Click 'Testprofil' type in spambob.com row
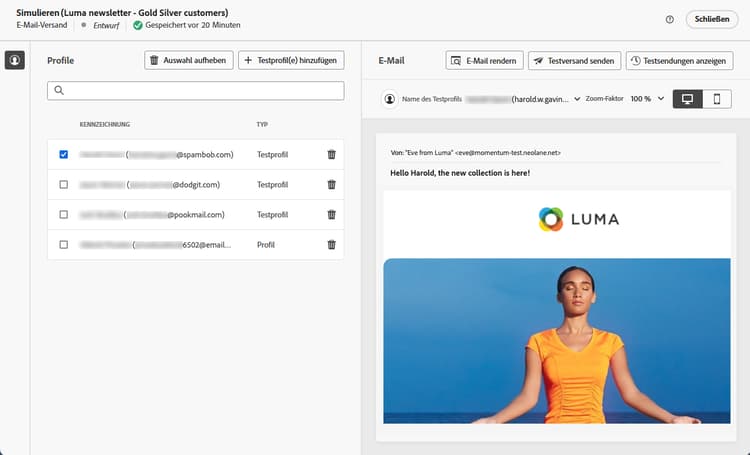 coord(273,155)
